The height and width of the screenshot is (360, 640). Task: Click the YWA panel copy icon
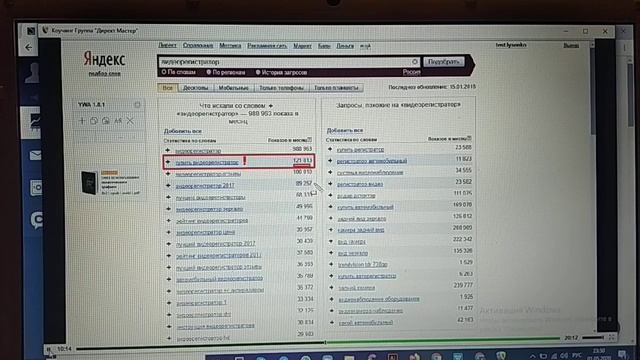coord(93,121)
